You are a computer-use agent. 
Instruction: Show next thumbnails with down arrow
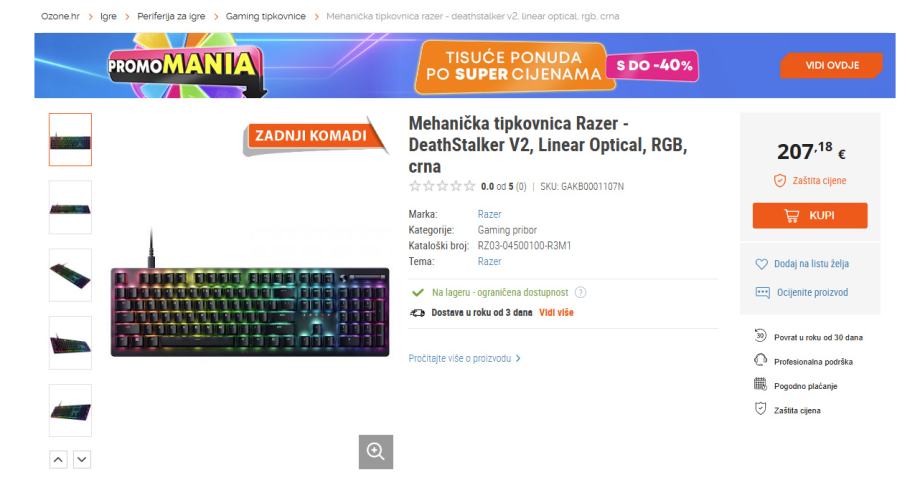[82, 460]
